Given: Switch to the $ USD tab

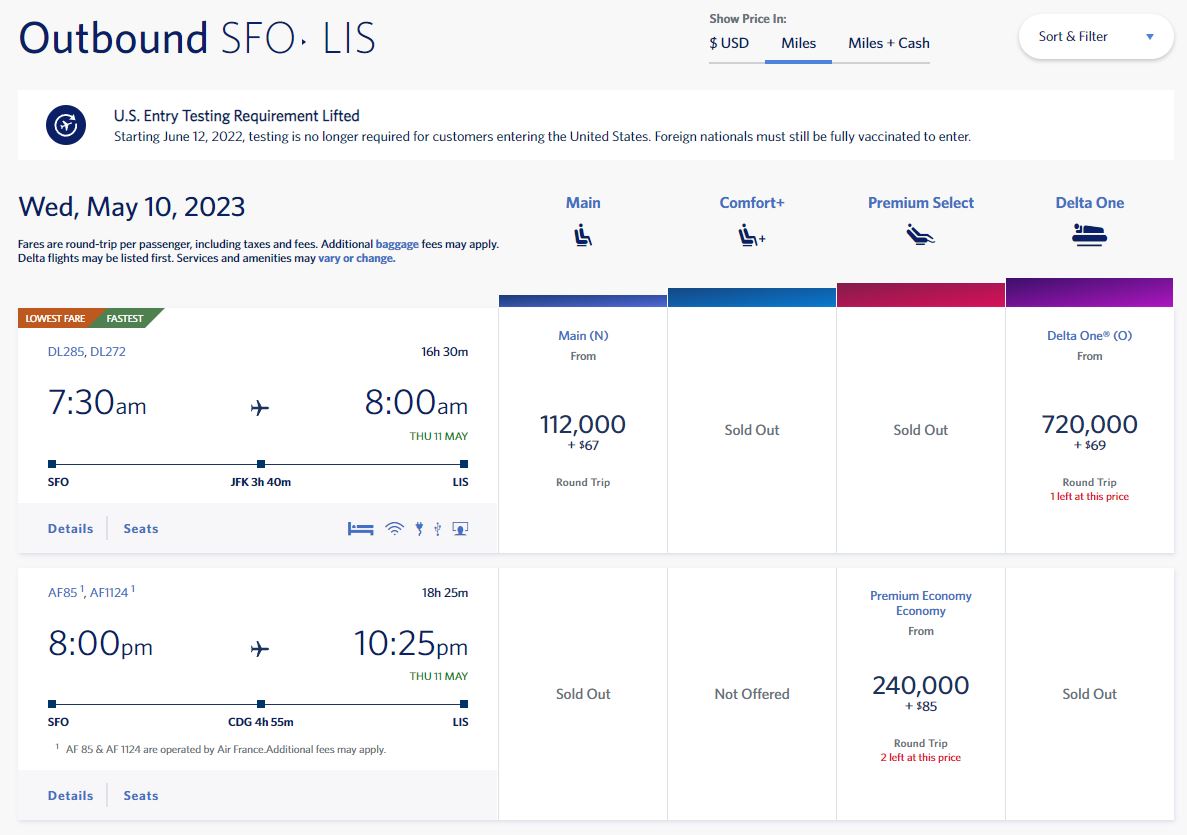Looking at the screenshot, I should pos(731,43).
